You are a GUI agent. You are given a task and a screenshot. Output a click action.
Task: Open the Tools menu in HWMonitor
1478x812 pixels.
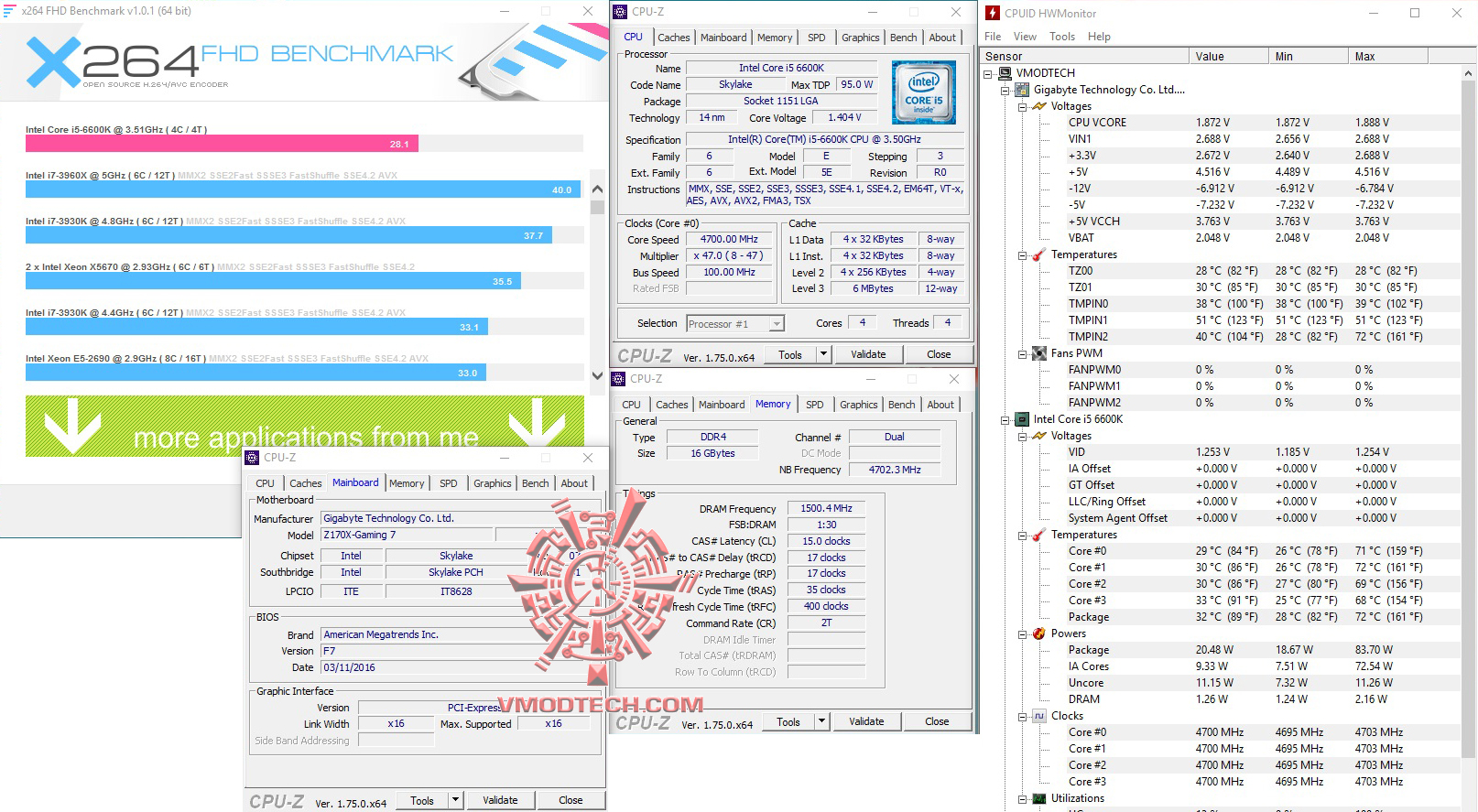tap(1062, 37)
